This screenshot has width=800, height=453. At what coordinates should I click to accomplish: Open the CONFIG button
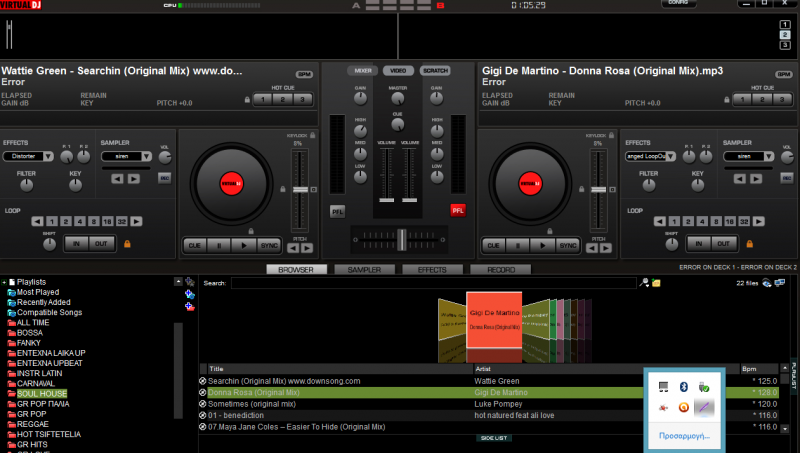pyautogui.click(x=678, y=3)
